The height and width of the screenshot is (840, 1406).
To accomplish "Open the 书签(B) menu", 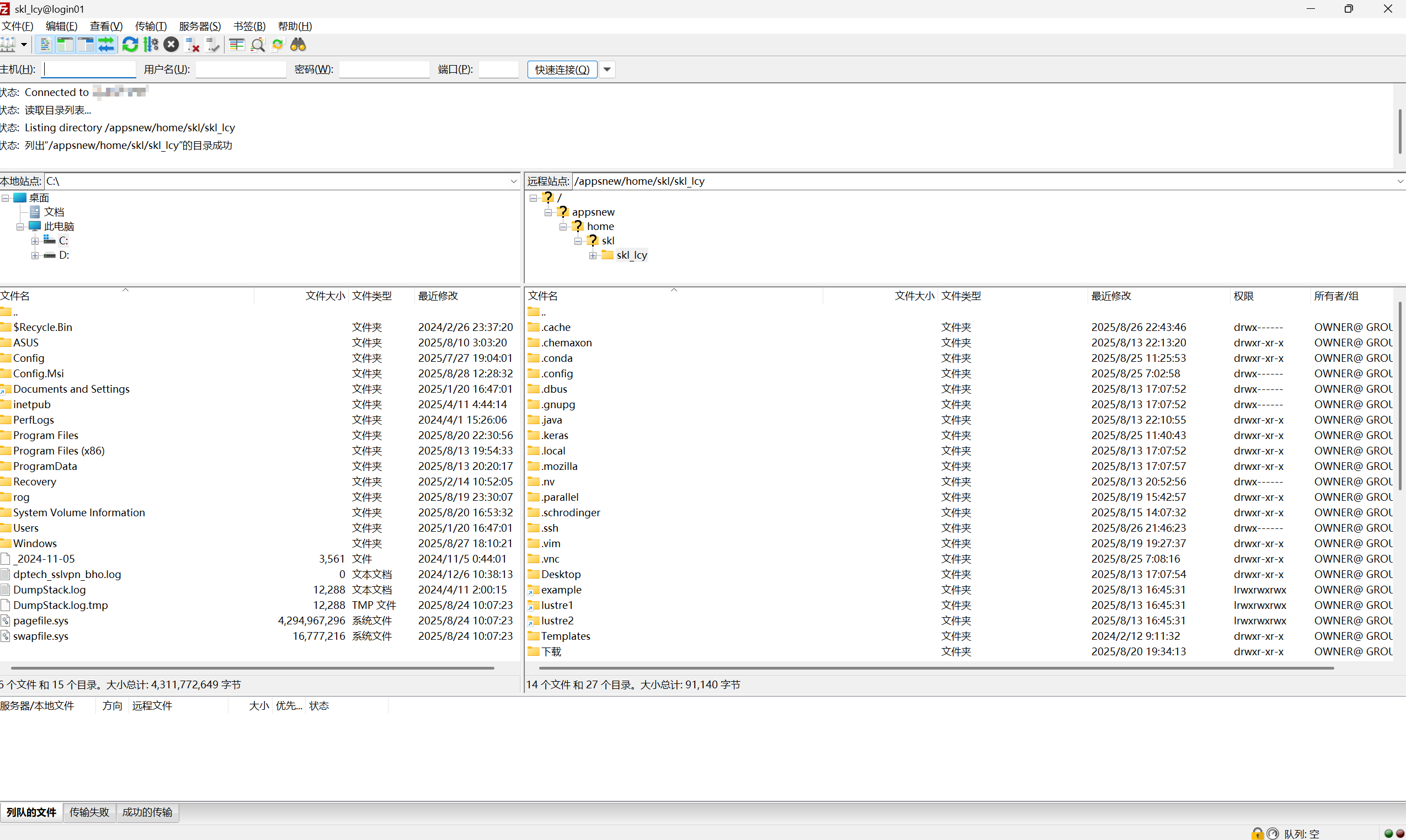I will point(249,26).
